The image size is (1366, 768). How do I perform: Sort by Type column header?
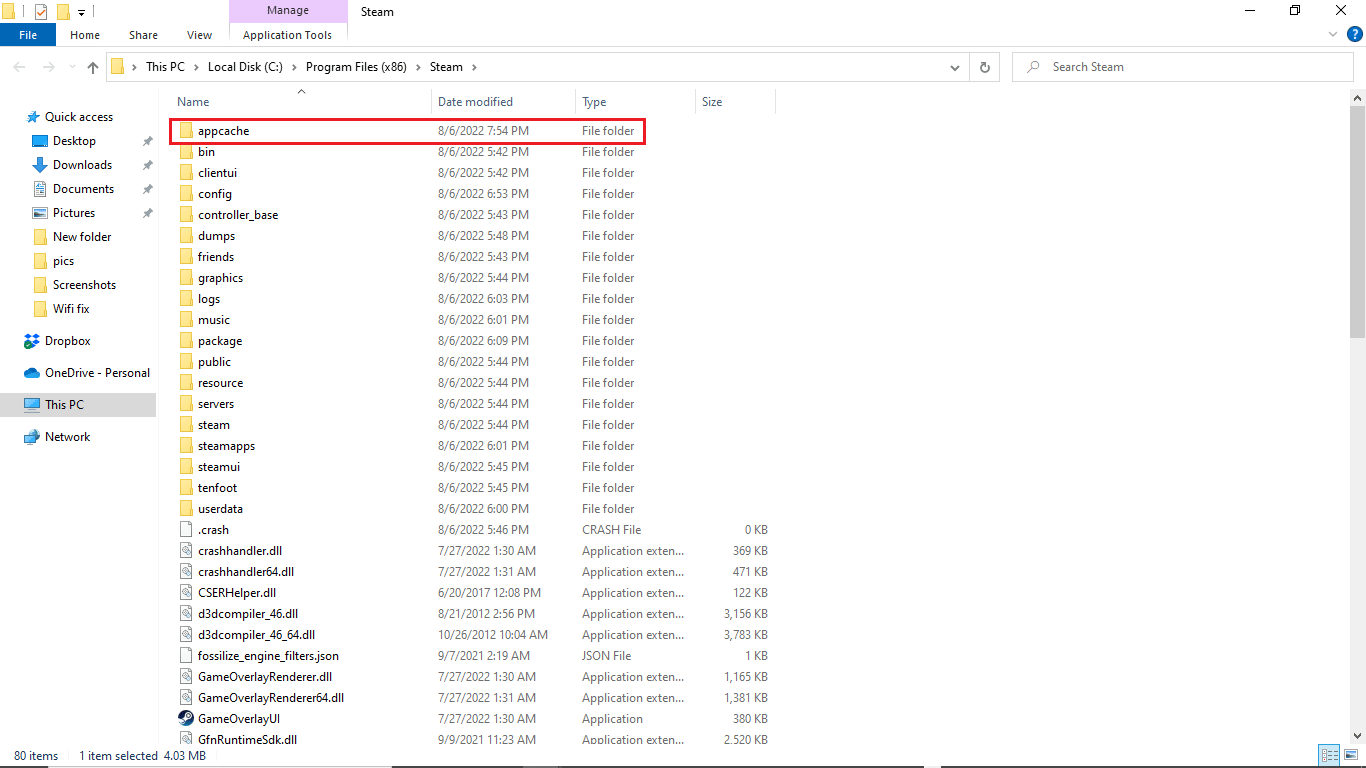pyautogui.click(x=594, y=102)
